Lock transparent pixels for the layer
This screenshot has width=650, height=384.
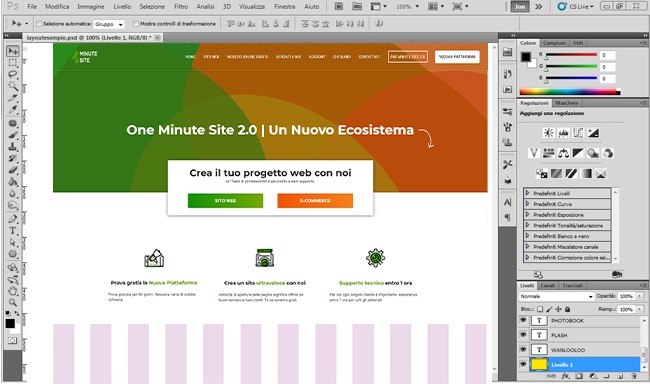point(540,309)
